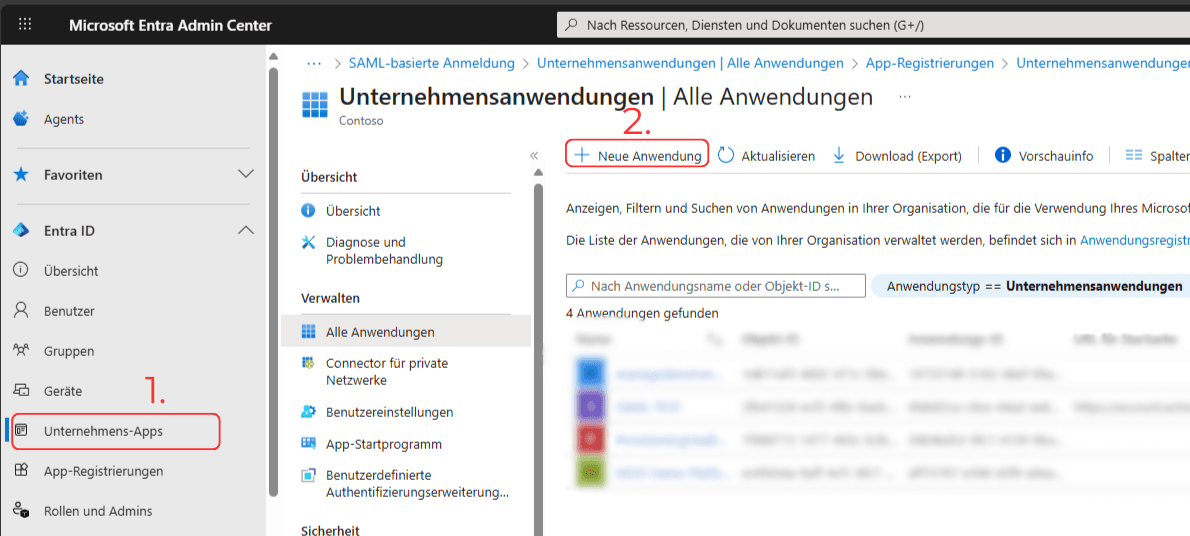Viewport: 1190px width, 536px height.
Task: Expand the Favoriten section chevron
Action: point(246,174)
